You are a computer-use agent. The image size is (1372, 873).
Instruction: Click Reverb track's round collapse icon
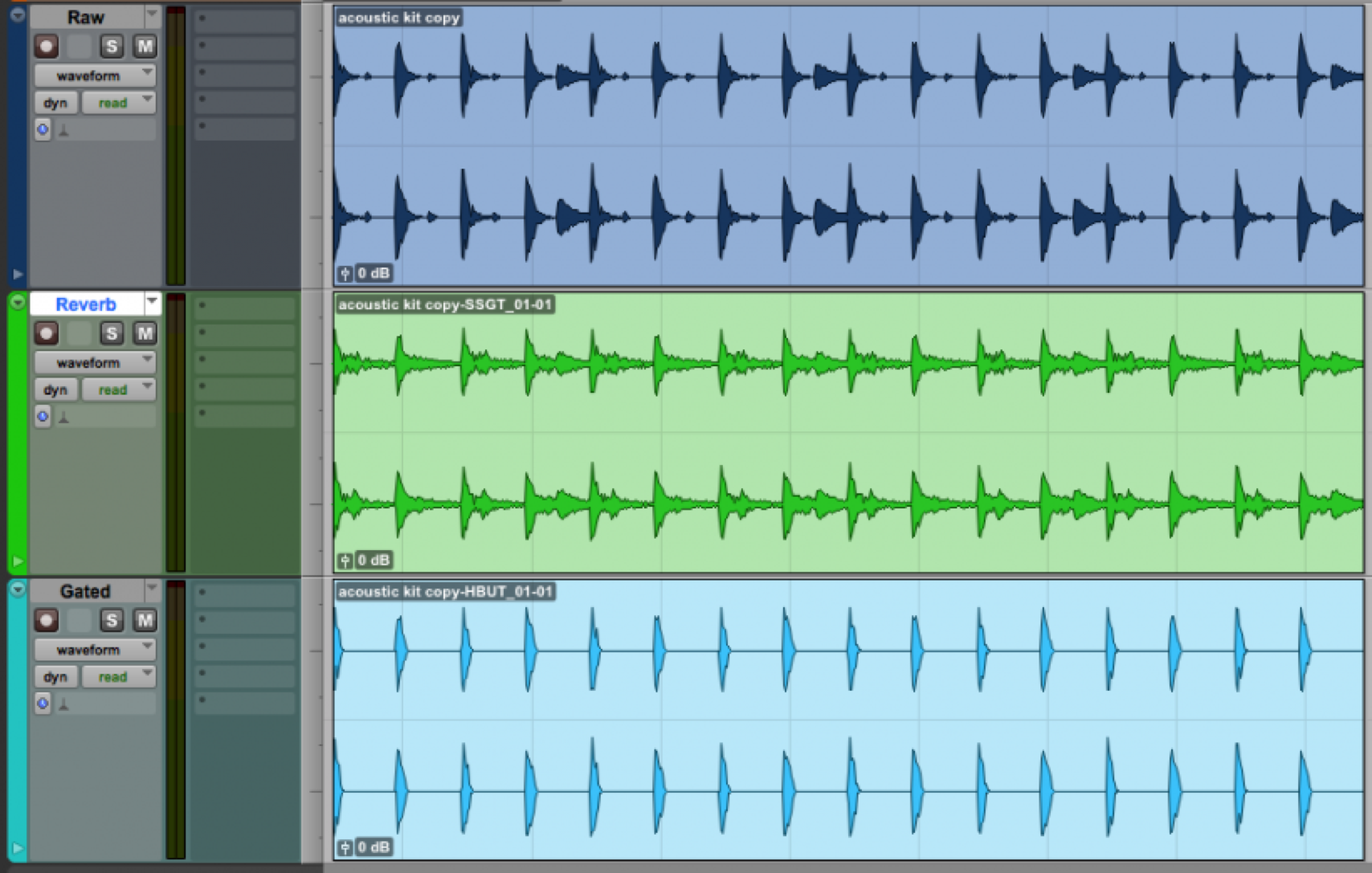[18, 302]
